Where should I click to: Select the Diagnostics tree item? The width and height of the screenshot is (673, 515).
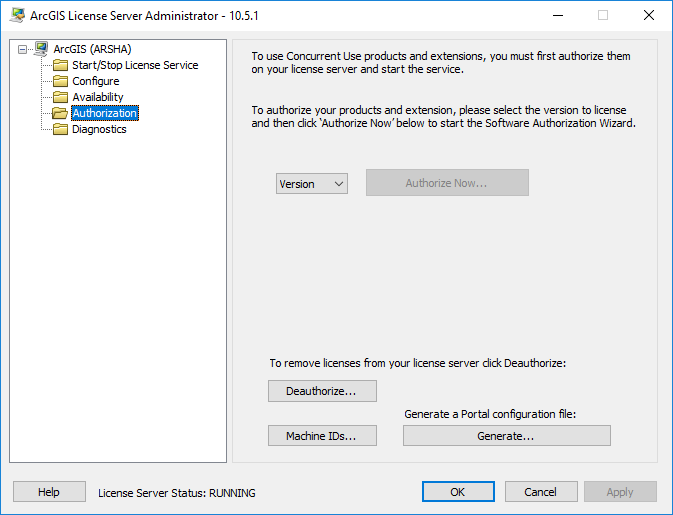tap(99, 129)
